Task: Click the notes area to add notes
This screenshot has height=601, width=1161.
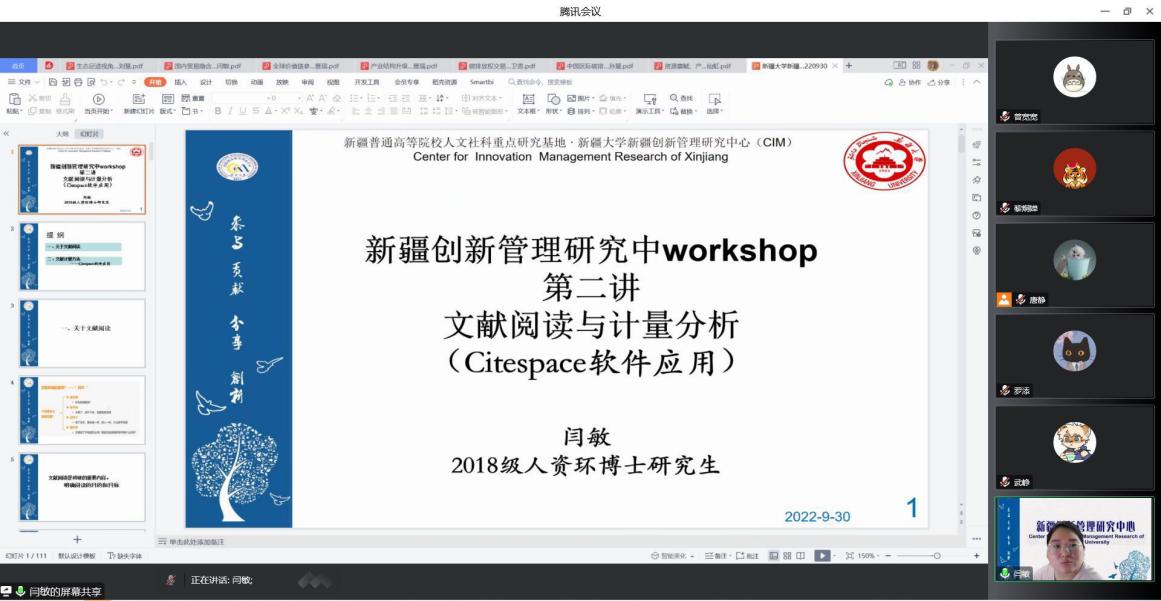Action: (196, 542)
